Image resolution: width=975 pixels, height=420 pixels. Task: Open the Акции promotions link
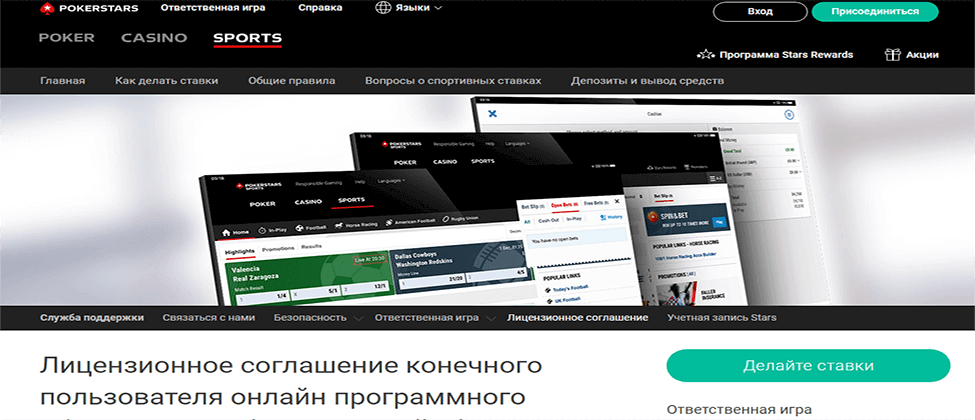pos(922,55)
